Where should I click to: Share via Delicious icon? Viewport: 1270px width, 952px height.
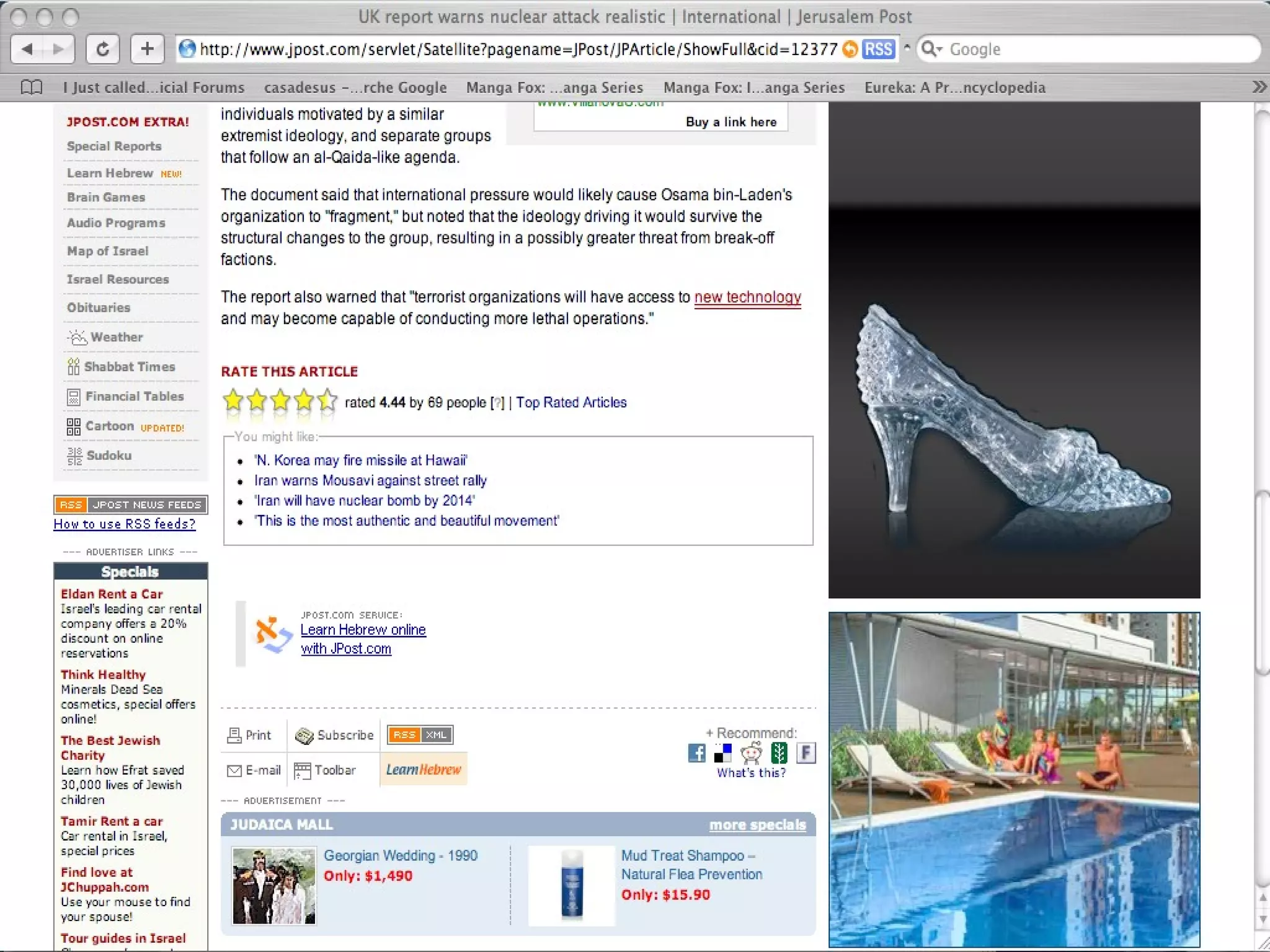[x=723, y=753]
